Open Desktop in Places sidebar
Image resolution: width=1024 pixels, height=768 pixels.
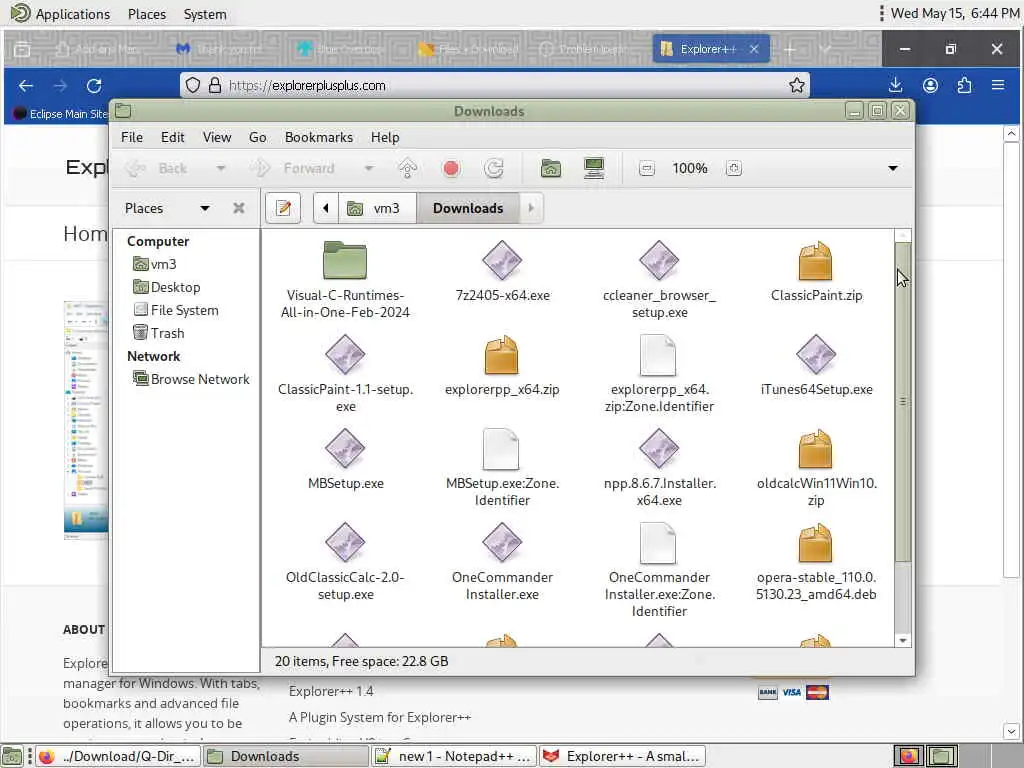(x=167, y=287)
